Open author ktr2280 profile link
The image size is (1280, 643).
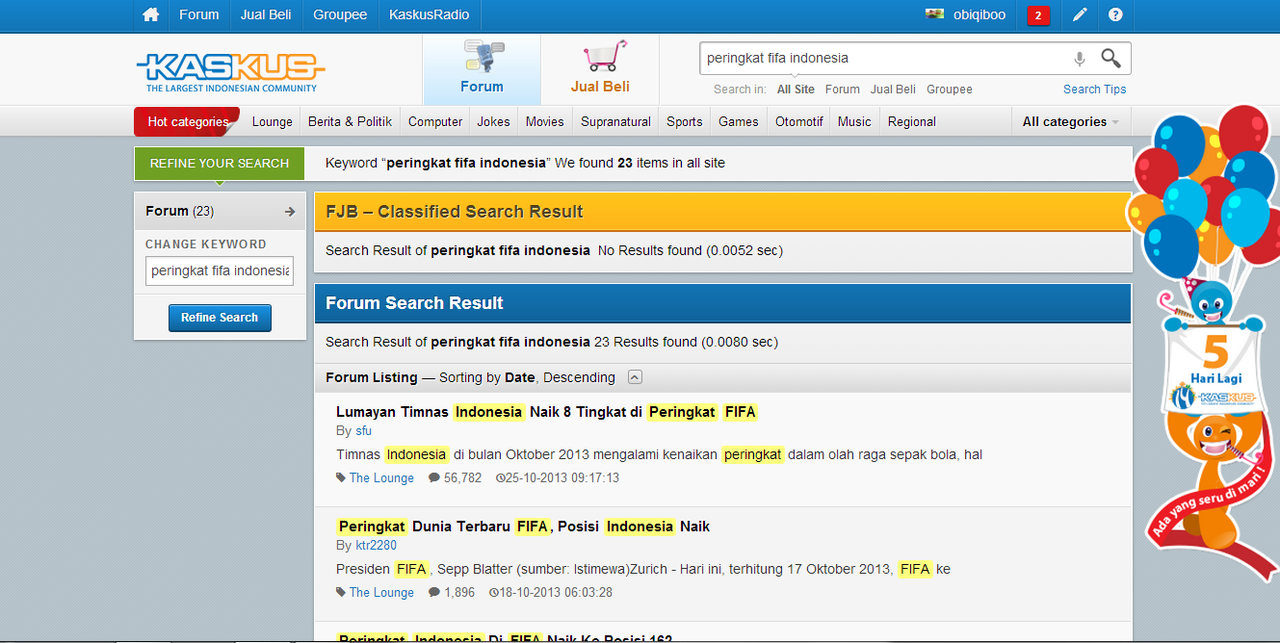tap(376, 546)
